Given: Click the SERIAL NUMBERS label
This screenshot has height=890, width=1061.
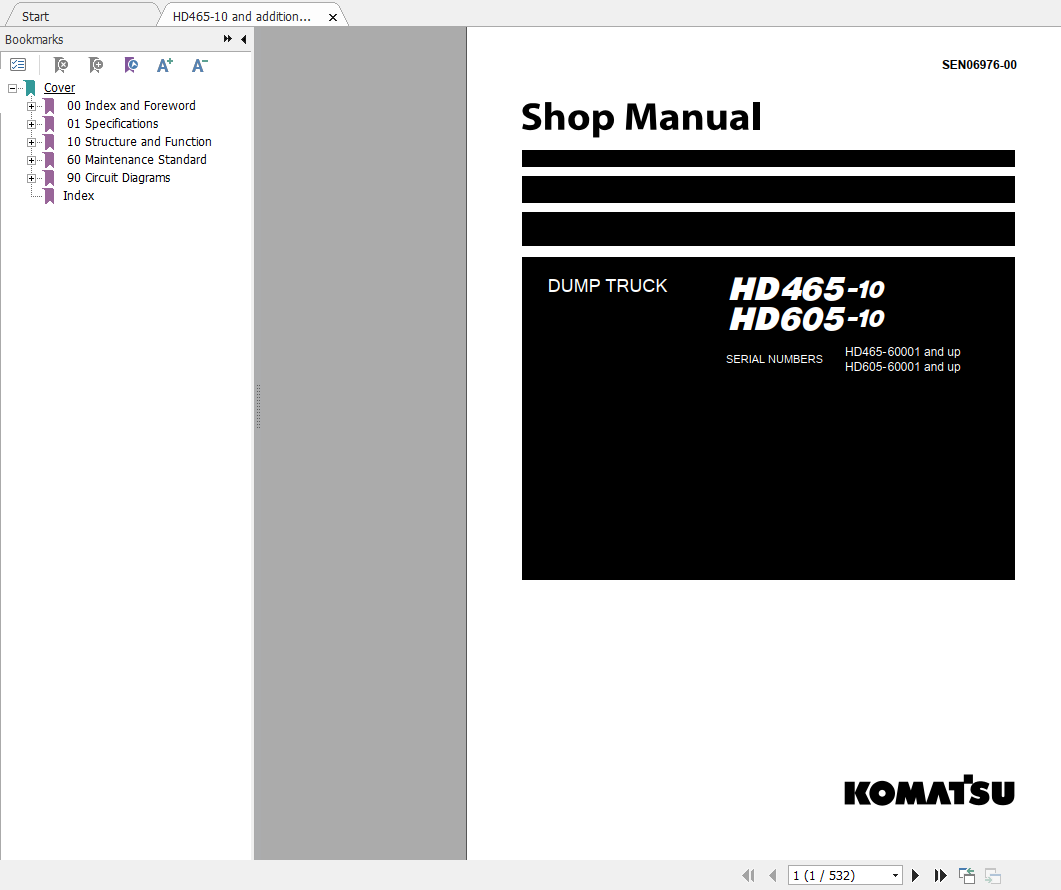Looking at the screenshot, I should click(774, 359).
